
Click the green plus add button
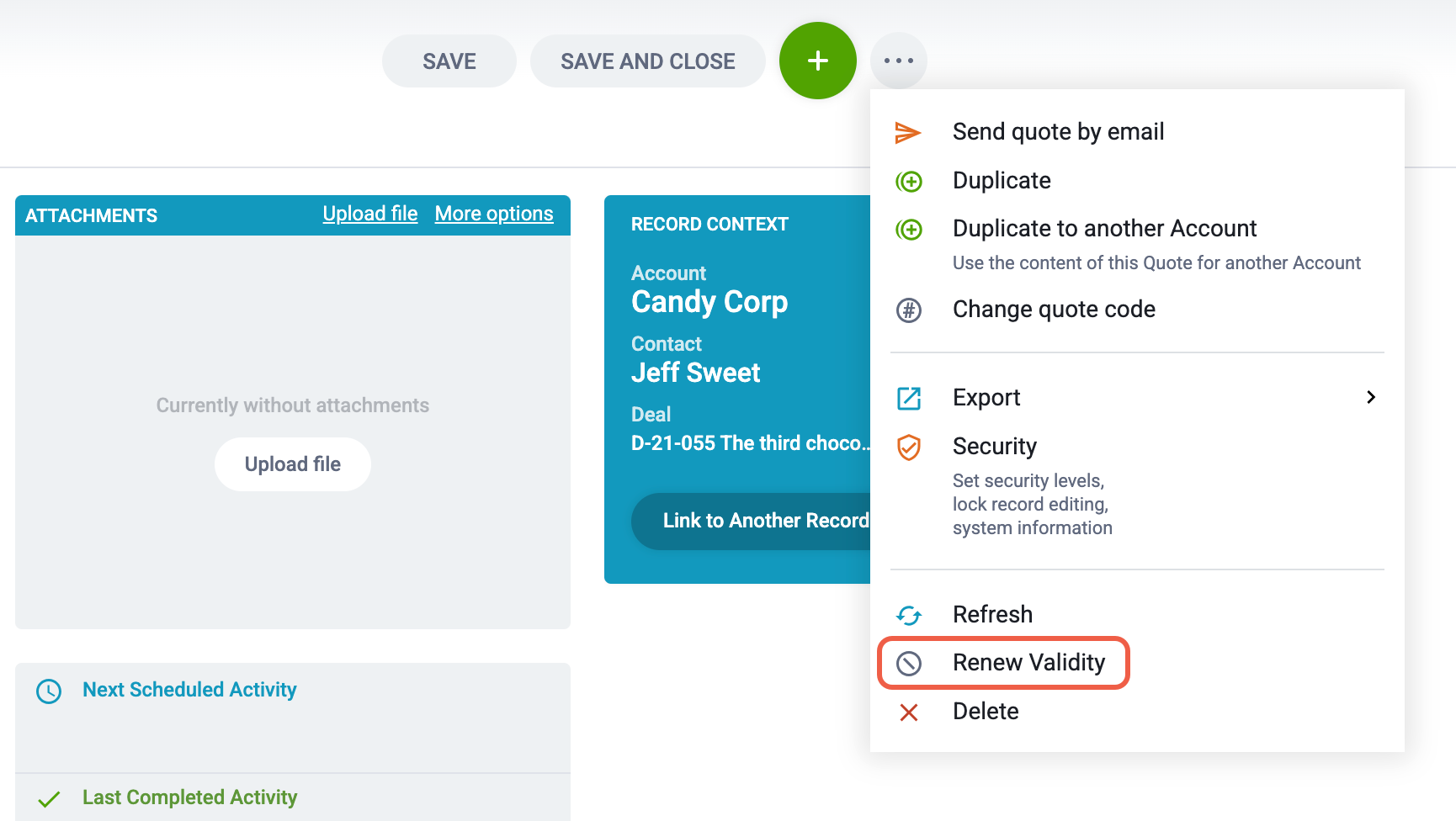pyautogui.click(x=817, y=61)
